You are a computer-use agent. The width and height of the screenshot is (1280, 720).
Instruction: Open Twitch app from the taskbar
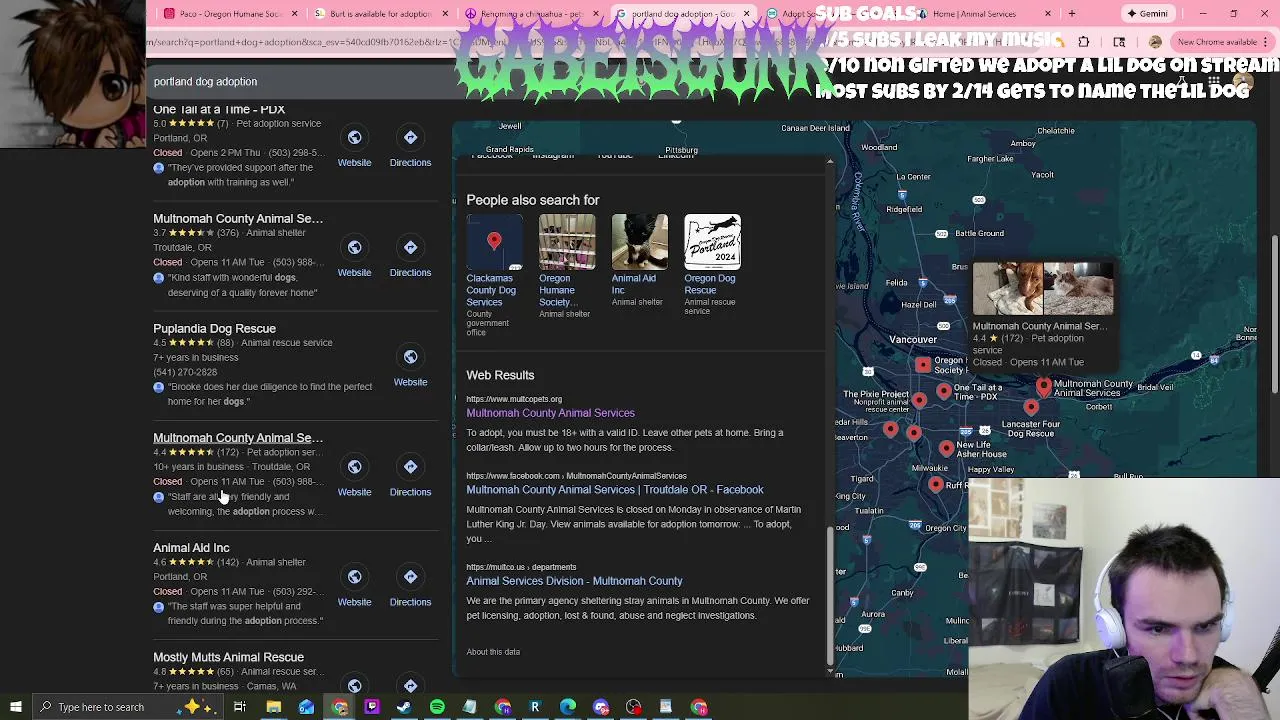(372, 707)
